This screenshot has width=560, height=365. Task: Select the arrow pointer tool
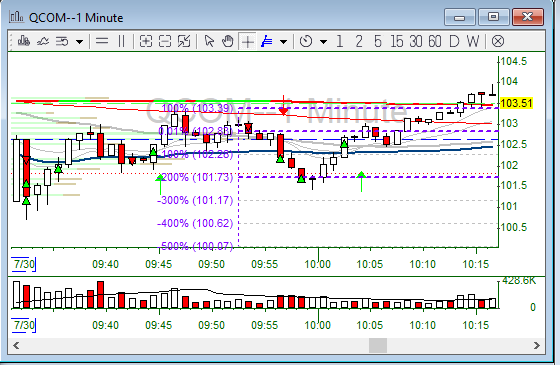209,41
